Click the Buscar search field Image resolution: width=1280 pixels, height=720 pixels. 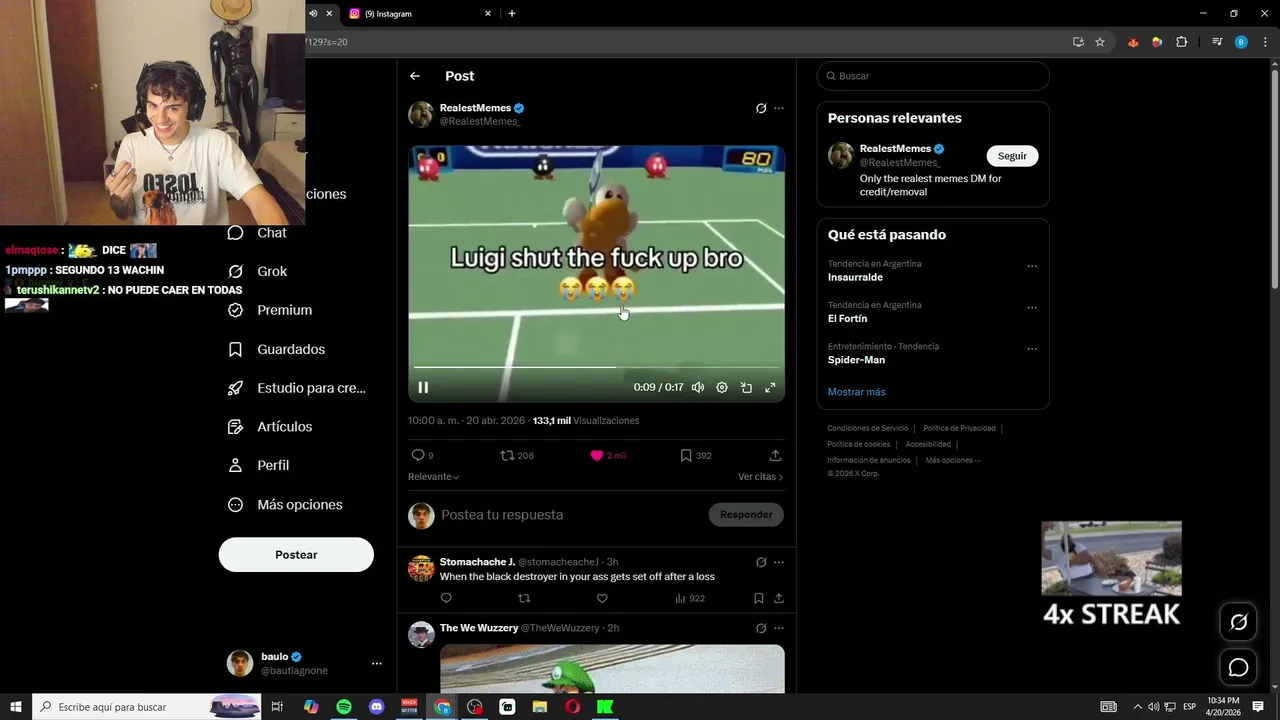coord(933,76)
